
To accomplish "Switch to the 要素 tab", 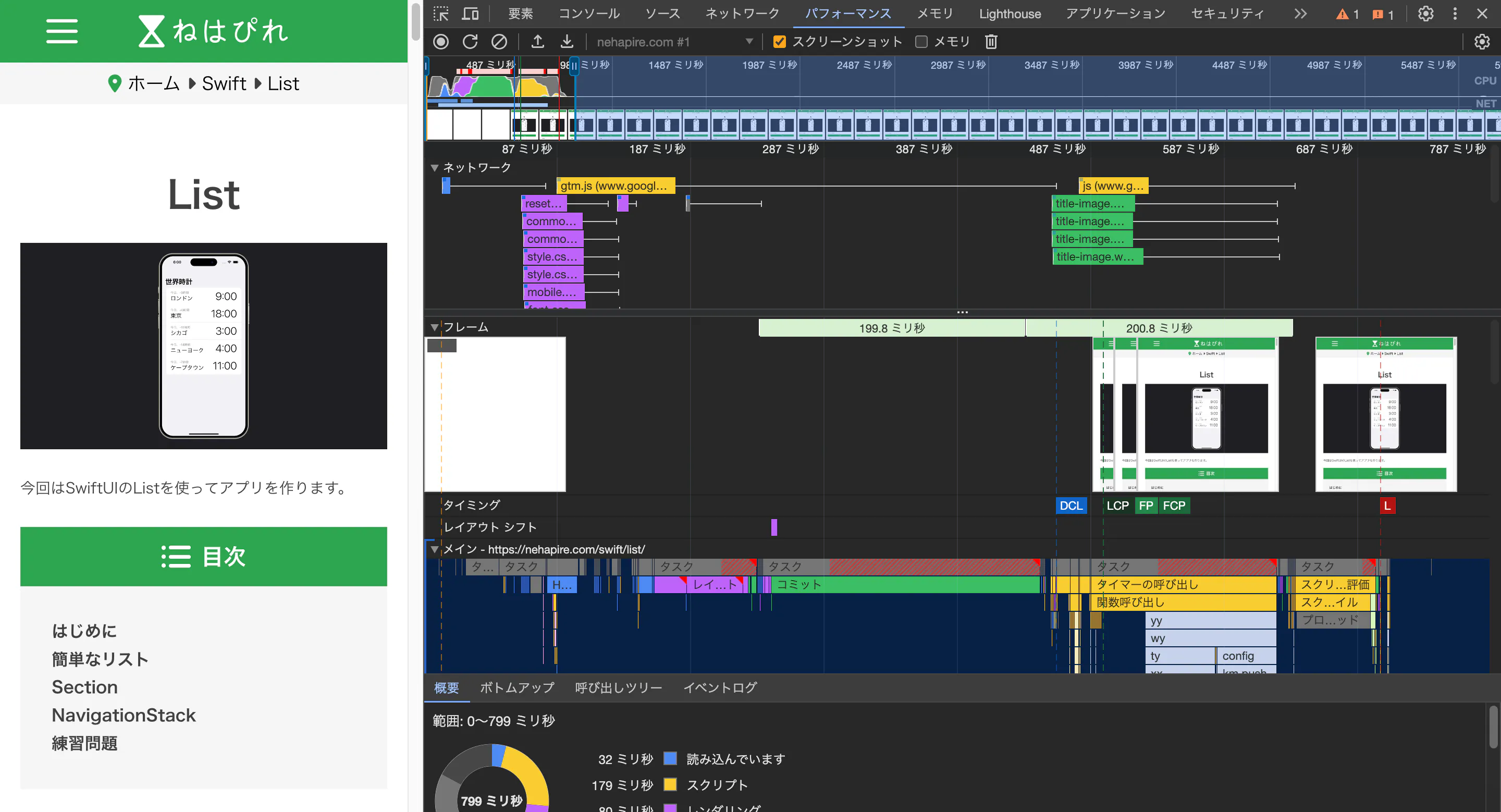I will [x=520, y=14].
